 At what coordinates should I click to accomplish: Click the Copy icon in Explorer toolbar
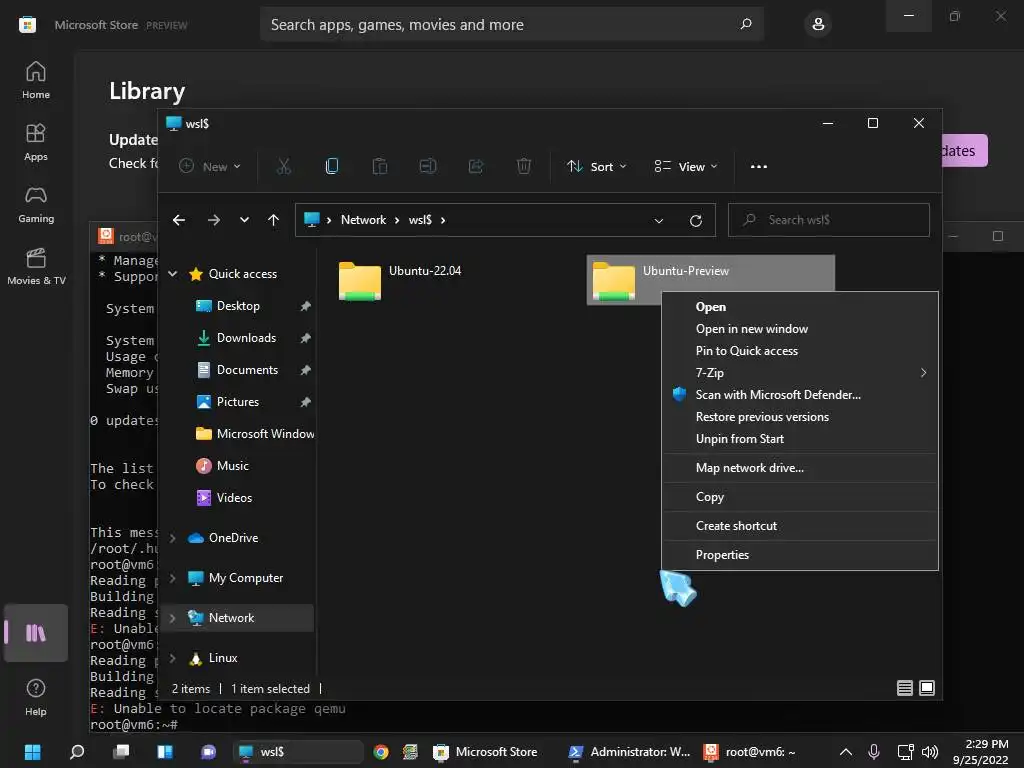tap(332, 167)
